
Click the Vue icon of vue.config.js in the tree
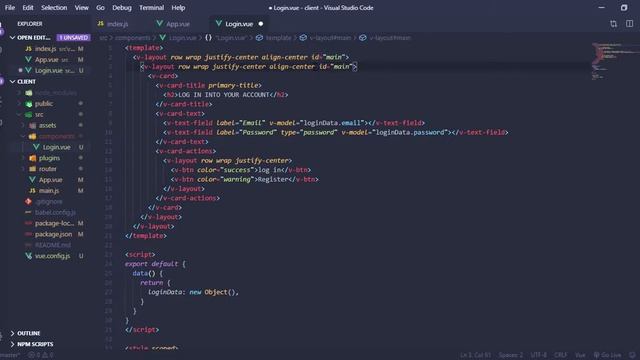29,256
